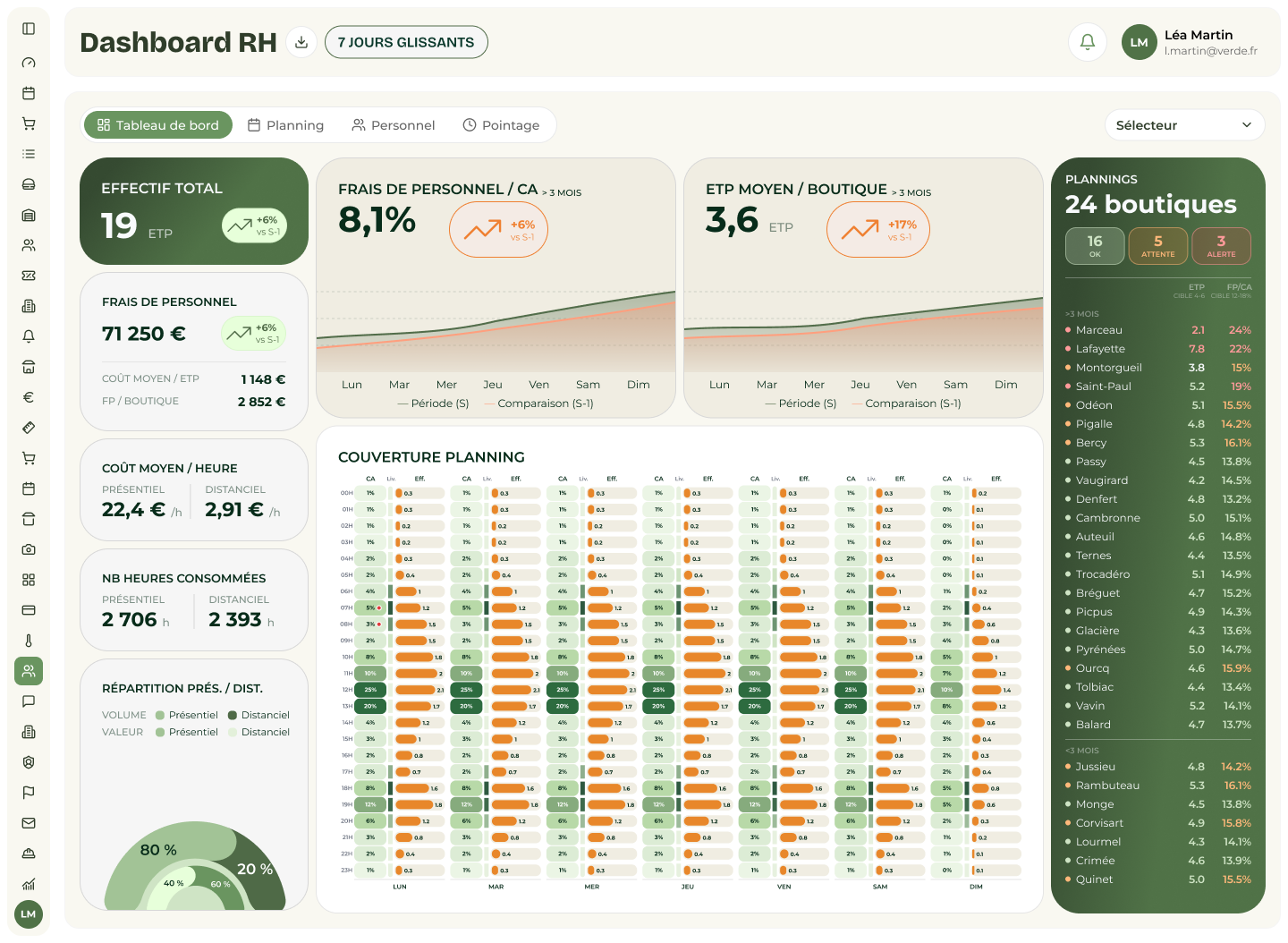Toggle Distanciel in the VALEUR legend row
The image size is (1288, 943).
tap(258, 732)
